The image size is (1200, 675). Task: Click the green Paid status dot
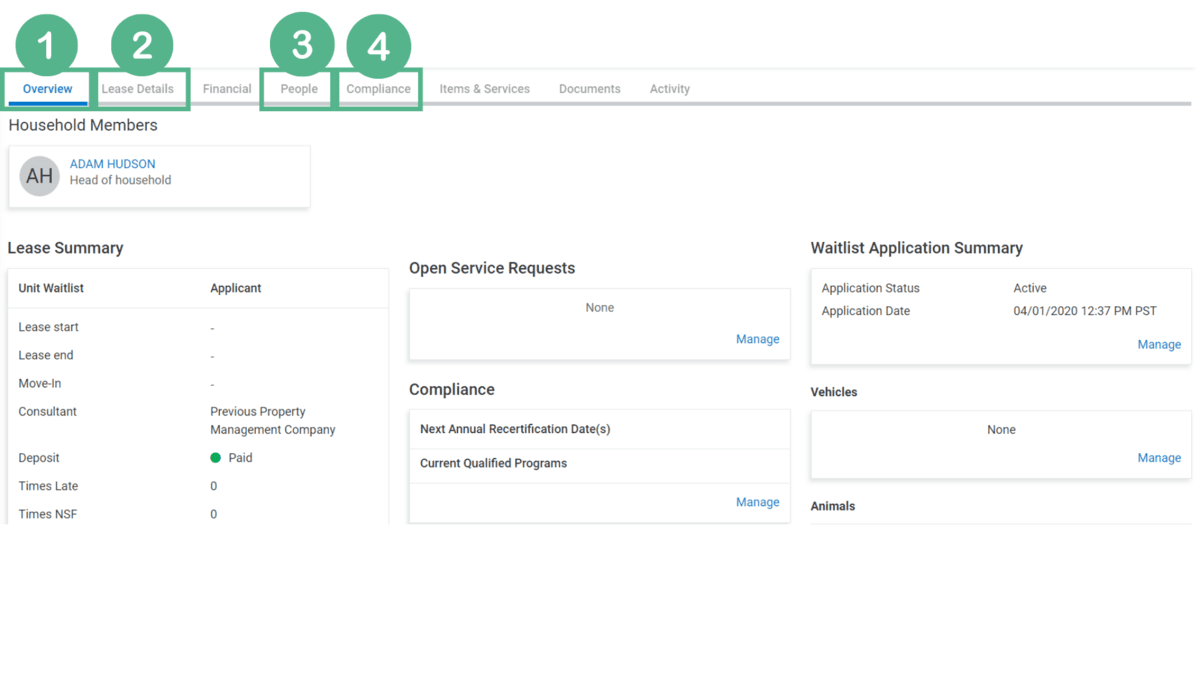215,458
